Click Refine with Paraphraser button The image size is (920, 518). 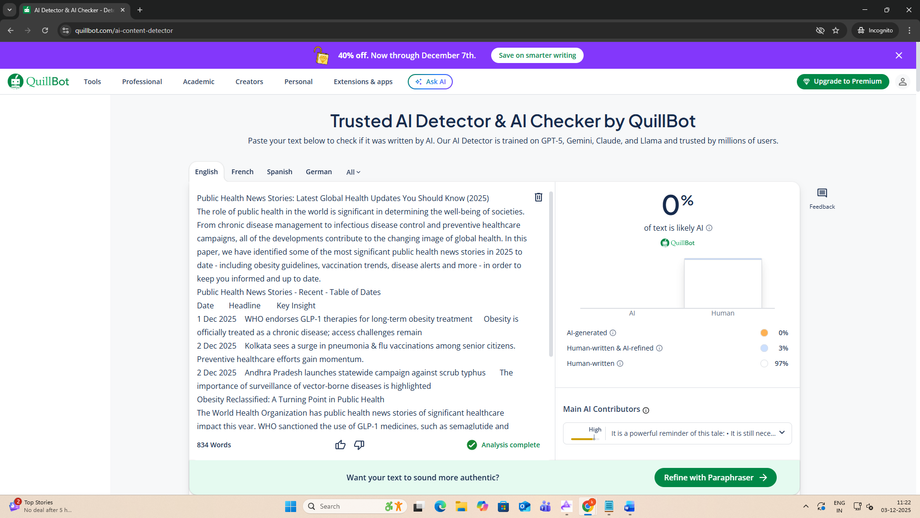pyautogui.click(x=715, y=478)
